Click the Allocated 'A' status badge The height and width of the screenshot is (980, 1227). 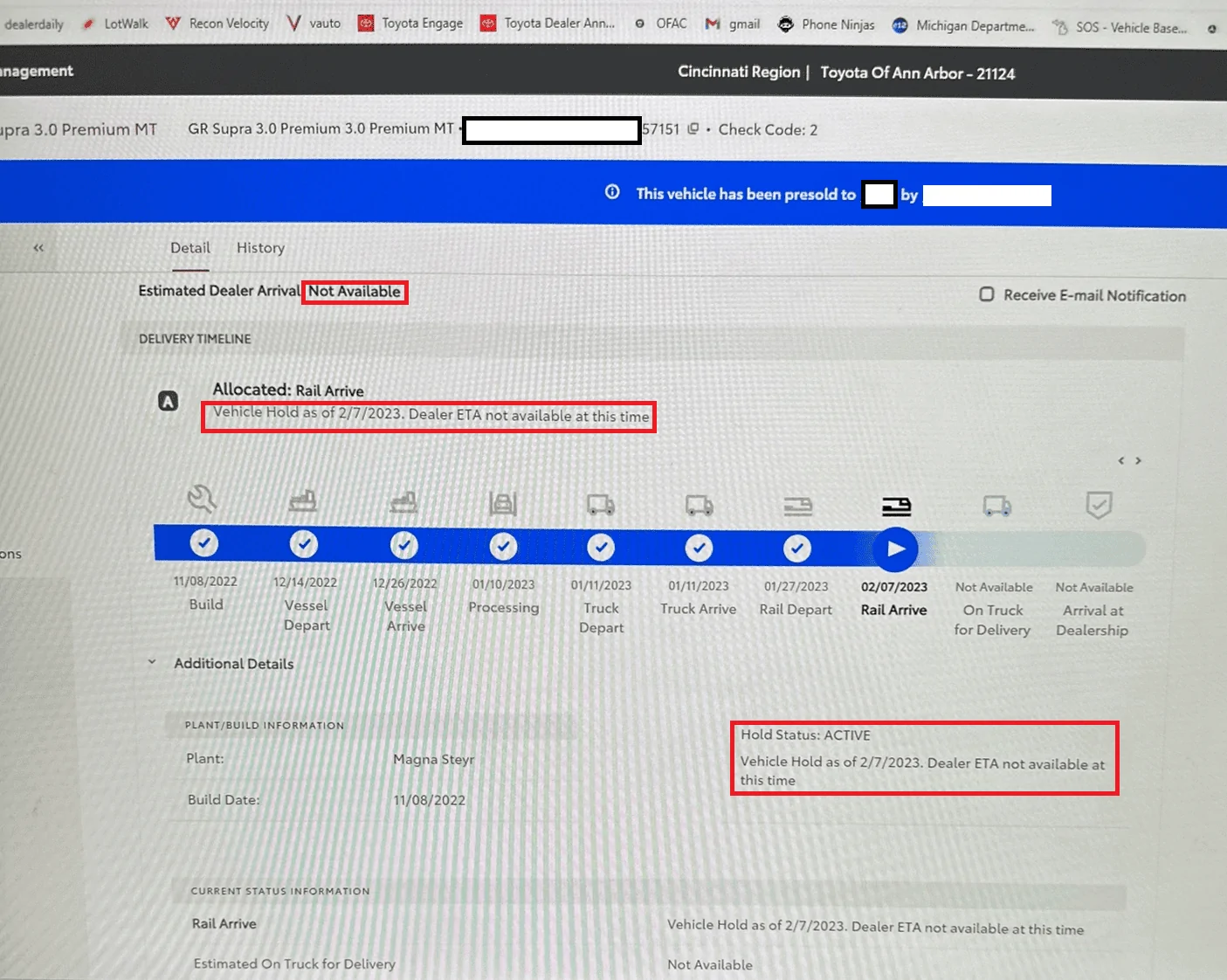pos(168,401)
